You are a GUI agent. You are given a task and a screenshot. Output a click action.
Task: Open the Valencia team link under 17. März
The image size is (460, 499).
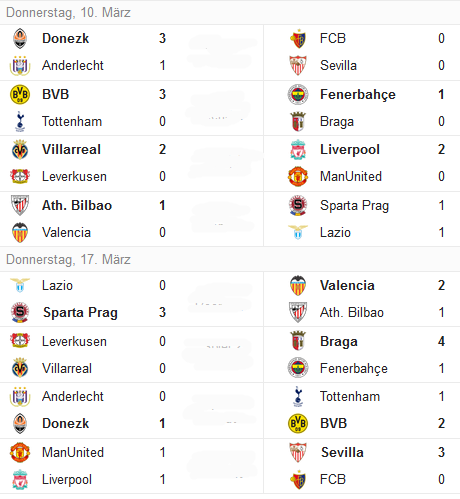[347, 285]
